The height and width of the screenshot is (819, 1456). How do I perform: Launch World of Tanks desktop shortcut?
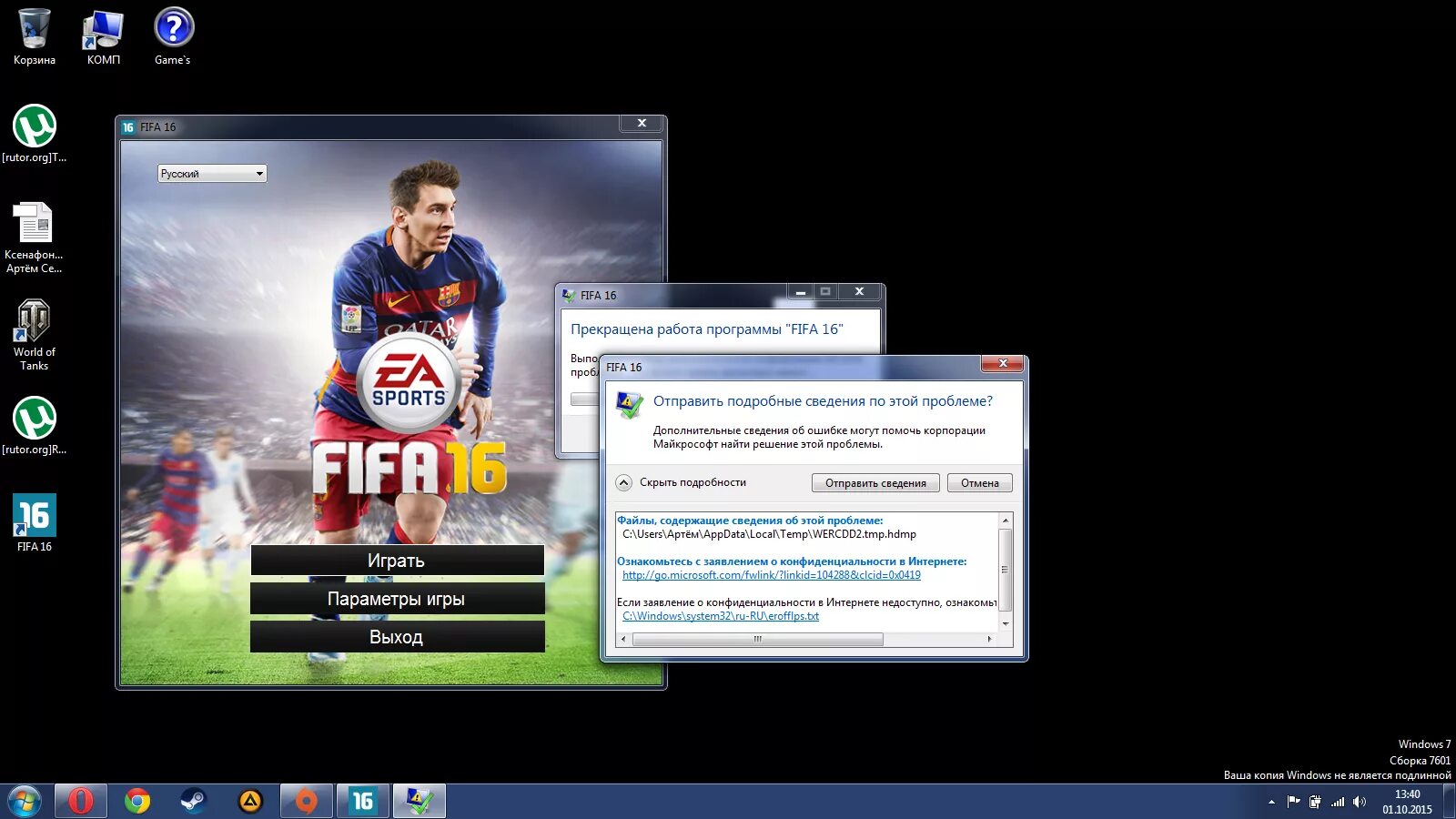coord(35,334)
